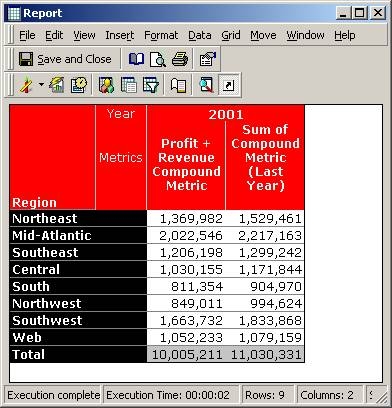This screenshot has width=392, height=408.
Task: Select the Northeast row header
Action: coord(78,219)
